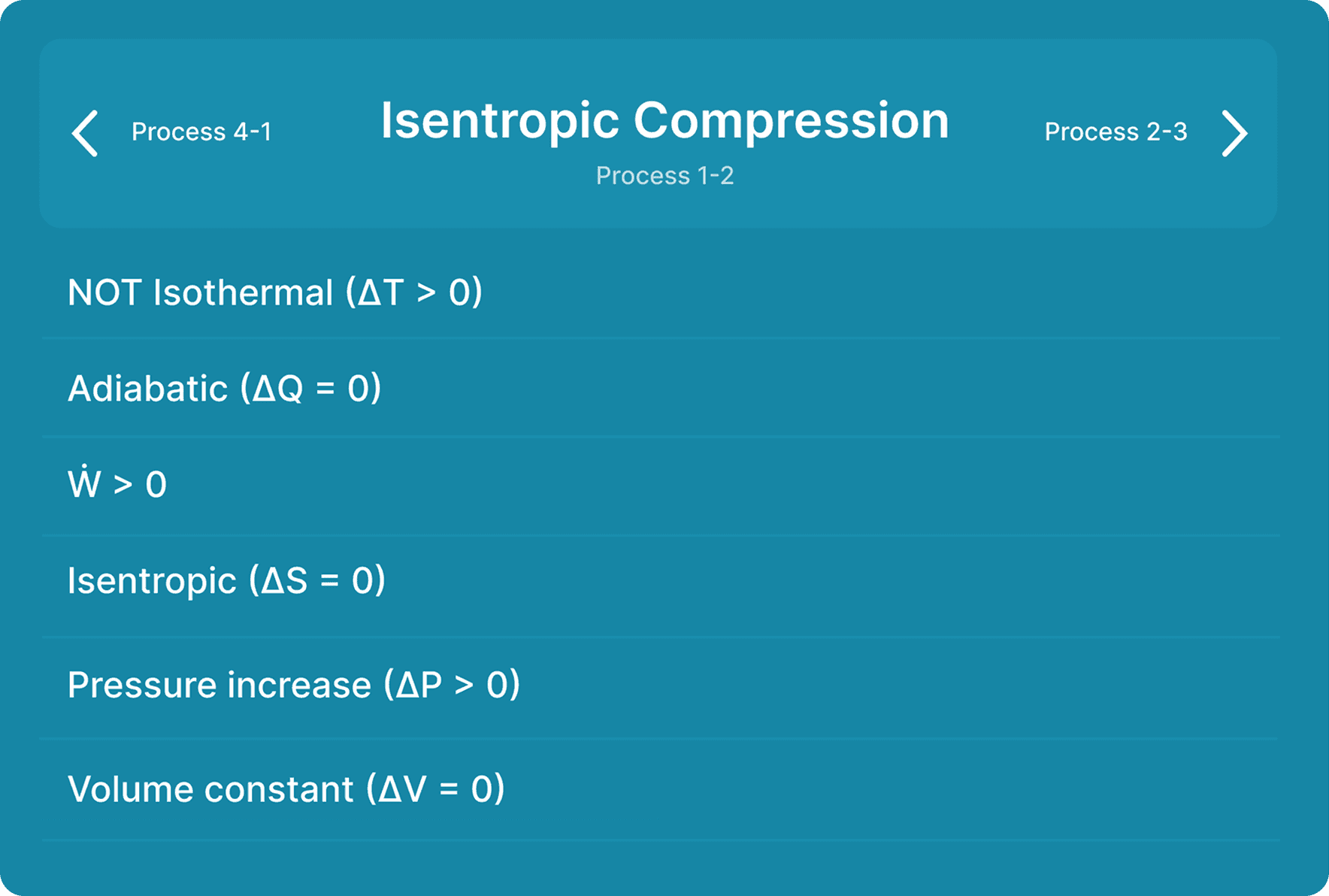The height and width of the screenshot is (896, 1329).
Task: Pick the Volume constant (ΔV = 0) row
Action: (x=660, y=789)
